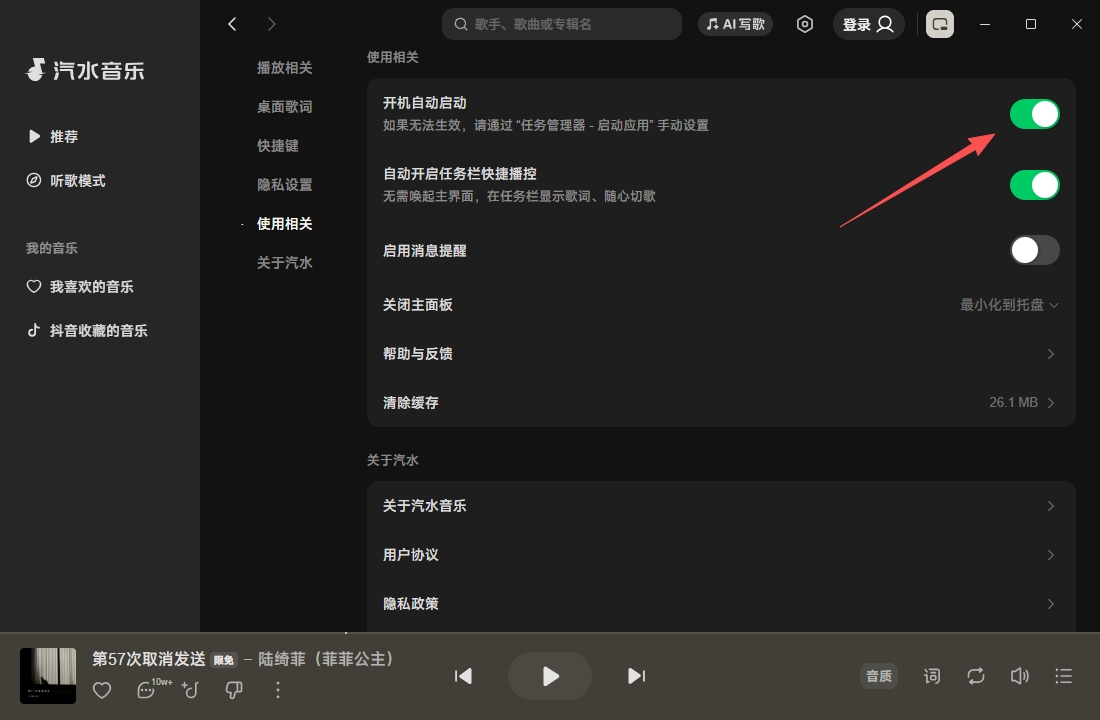Open comments 10w+ icon
Screen dimensions: 1100x720
coord(154,688)
